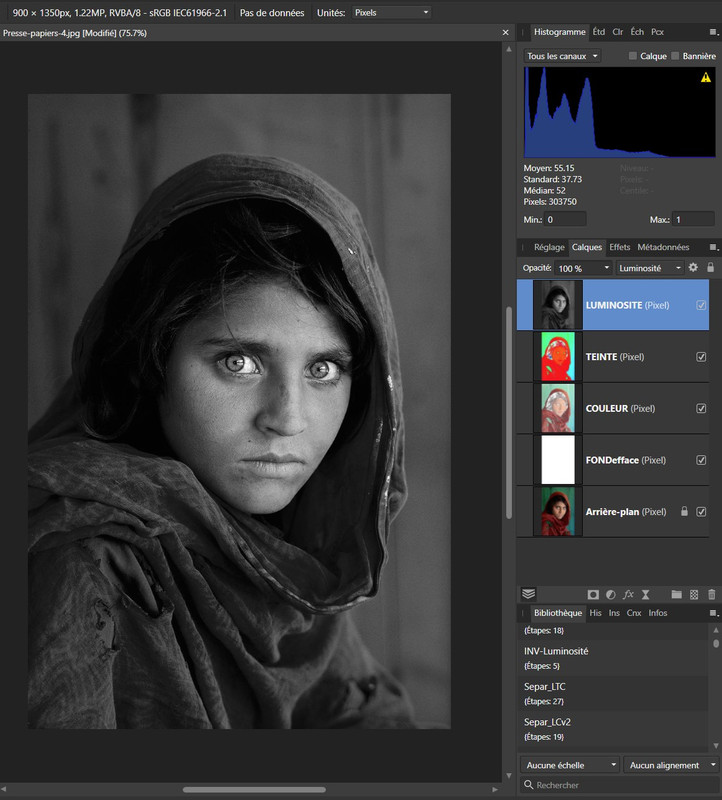Open the Aucun alignement dropdown
This screenshot has height=800, width=722.
point(671,765)
